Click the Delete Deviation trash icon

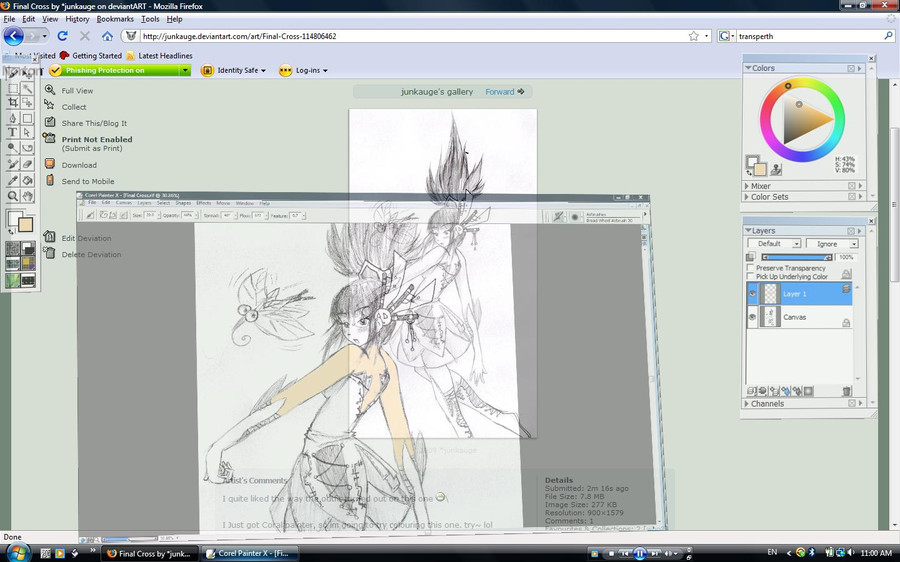pos(50,253)
